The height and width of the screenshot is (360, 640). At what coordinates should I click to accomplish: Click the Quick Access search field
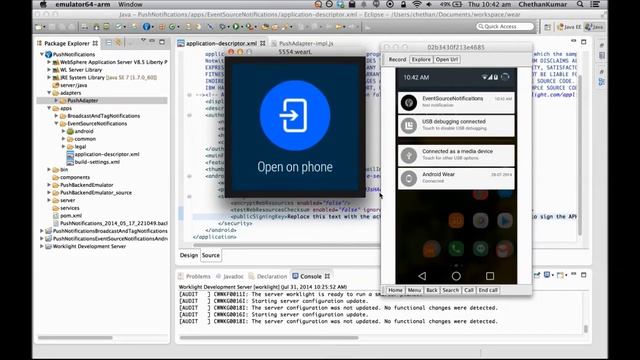pyautogui.click(x=505, y=27)
